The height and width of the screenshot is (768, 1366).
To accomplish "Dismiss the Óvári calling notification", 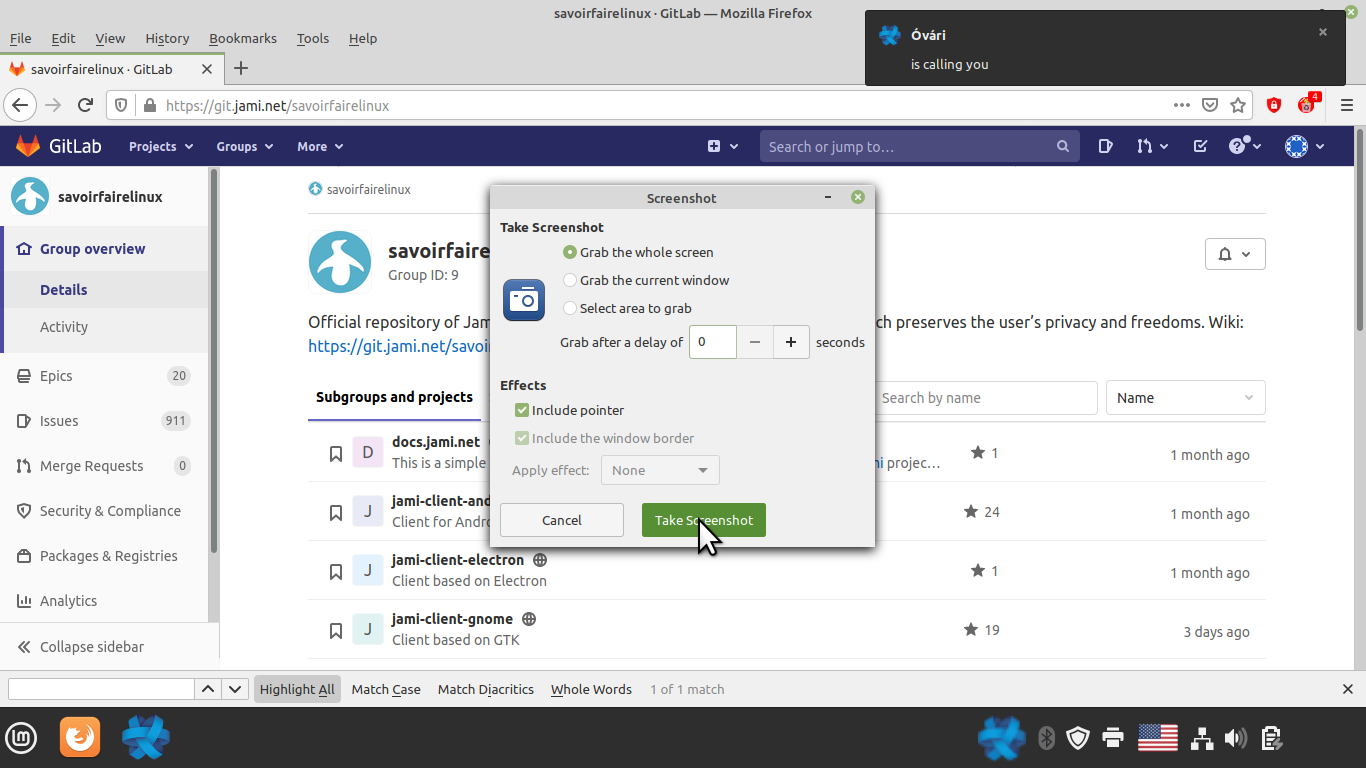I will (1323, 32).
